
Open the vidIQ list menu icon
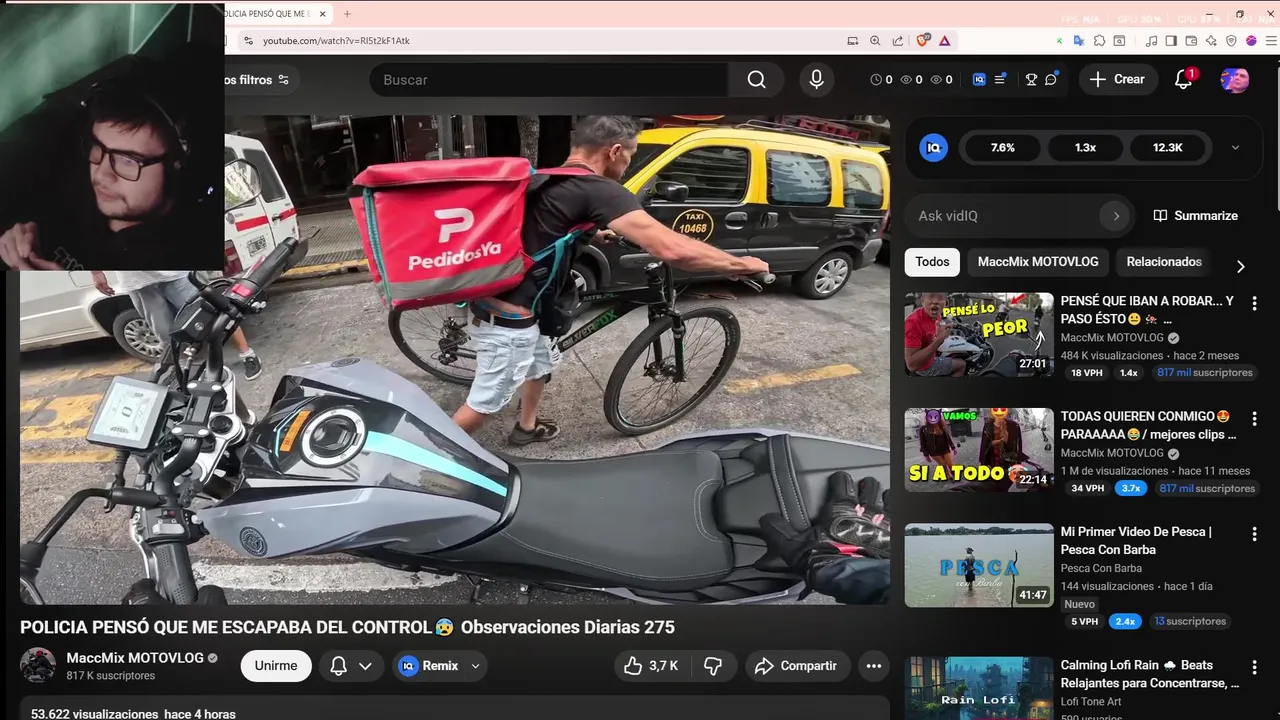pos(999,80)
